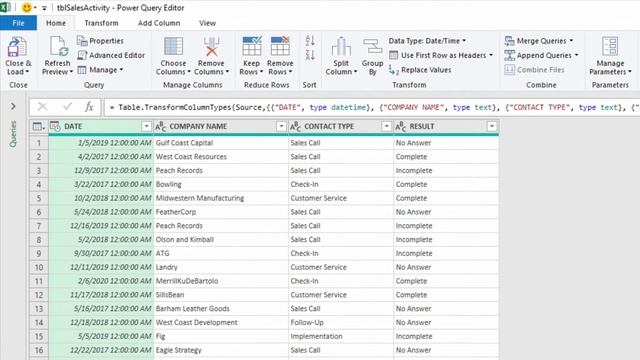The height and width of the screenshot is (360, 640).
Task: Click the table corner menu icon
Action: (38, 127)
